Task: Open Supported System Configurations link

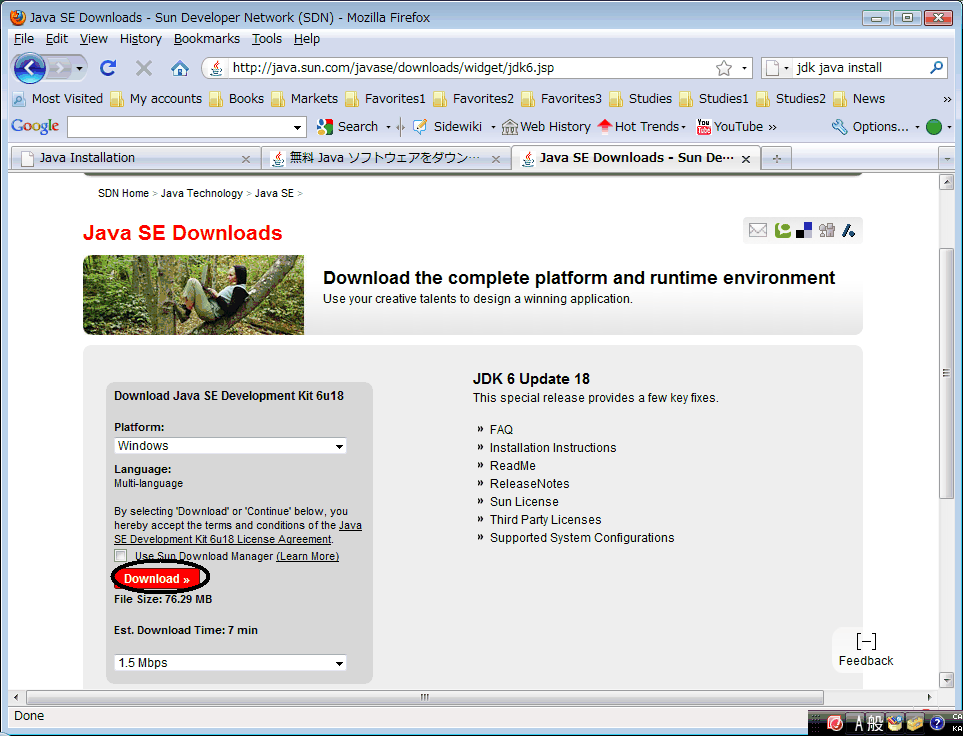Action: [582, 538]
